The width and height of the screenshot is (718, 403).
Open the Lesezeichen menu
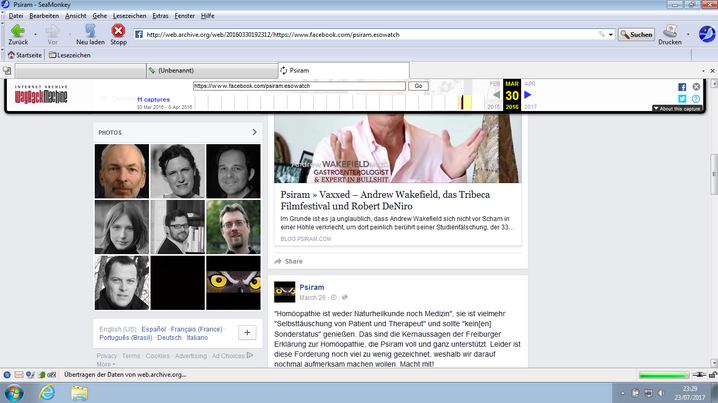(130, 16)
